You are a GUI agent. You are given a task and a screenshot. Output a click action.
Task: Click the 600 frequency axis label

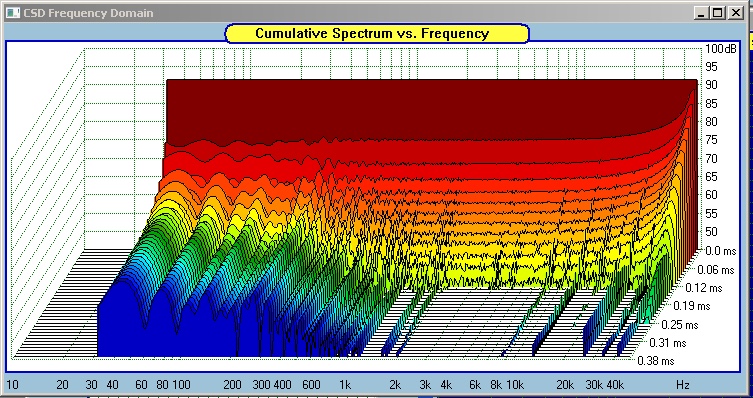pos(311,385)
